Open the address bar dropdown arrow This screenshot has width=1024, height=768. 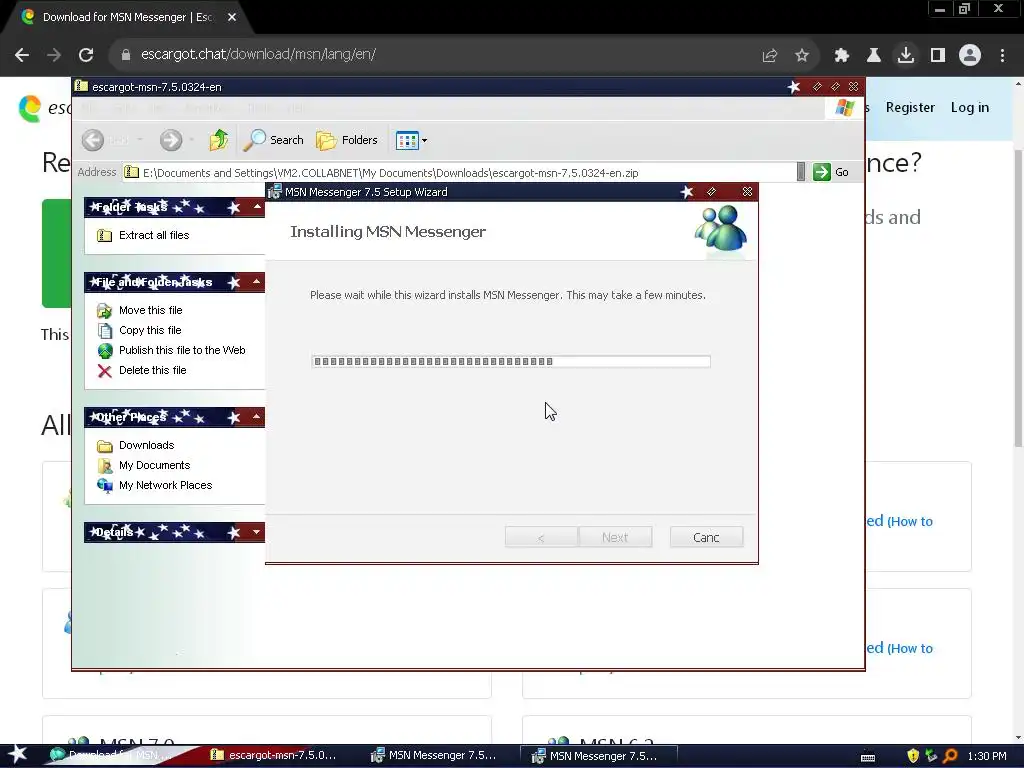[801, 172]
